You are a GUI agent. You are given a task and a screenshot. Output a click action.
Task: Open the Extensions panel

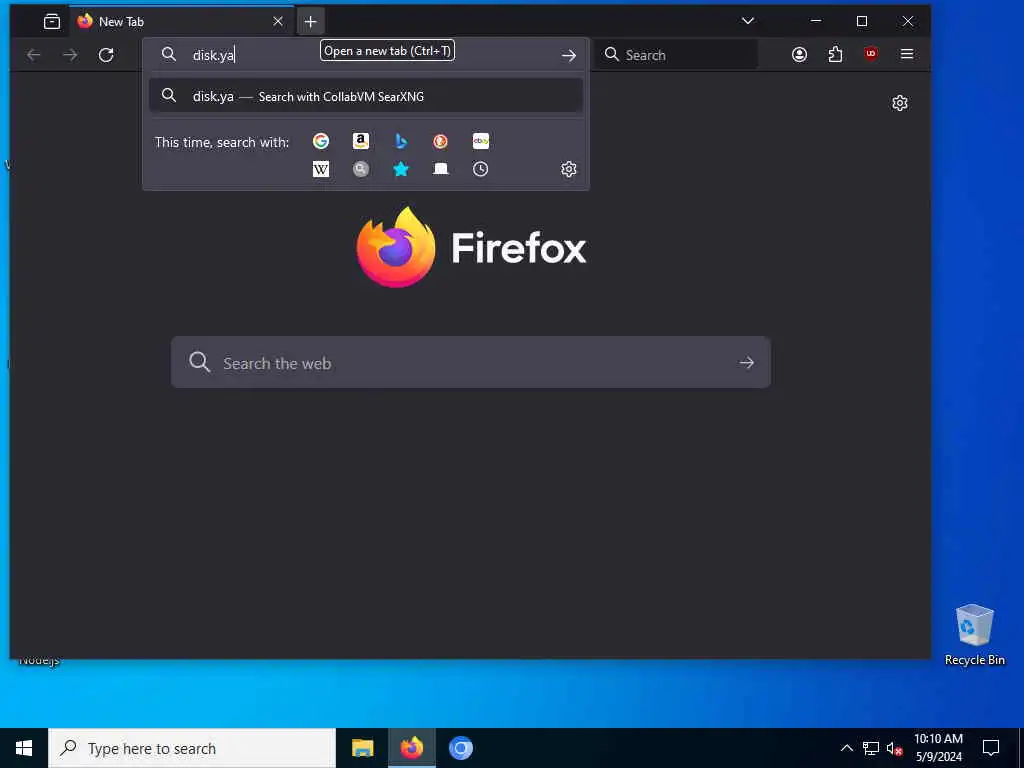[835, 55]
